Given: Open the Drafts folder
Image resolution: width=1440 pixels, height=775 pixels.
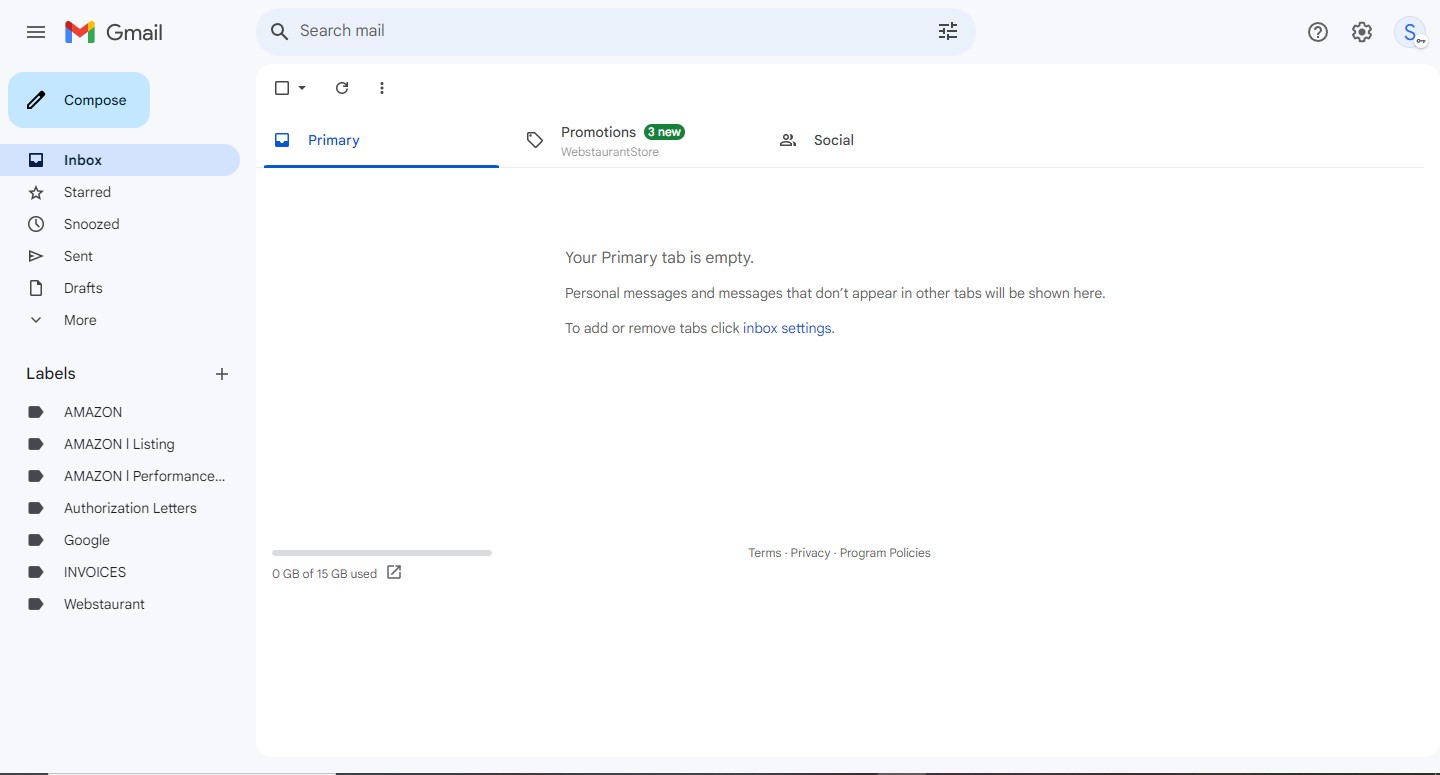Looking at the screenshot, I should pyautogui.click(x=120, y=288).
